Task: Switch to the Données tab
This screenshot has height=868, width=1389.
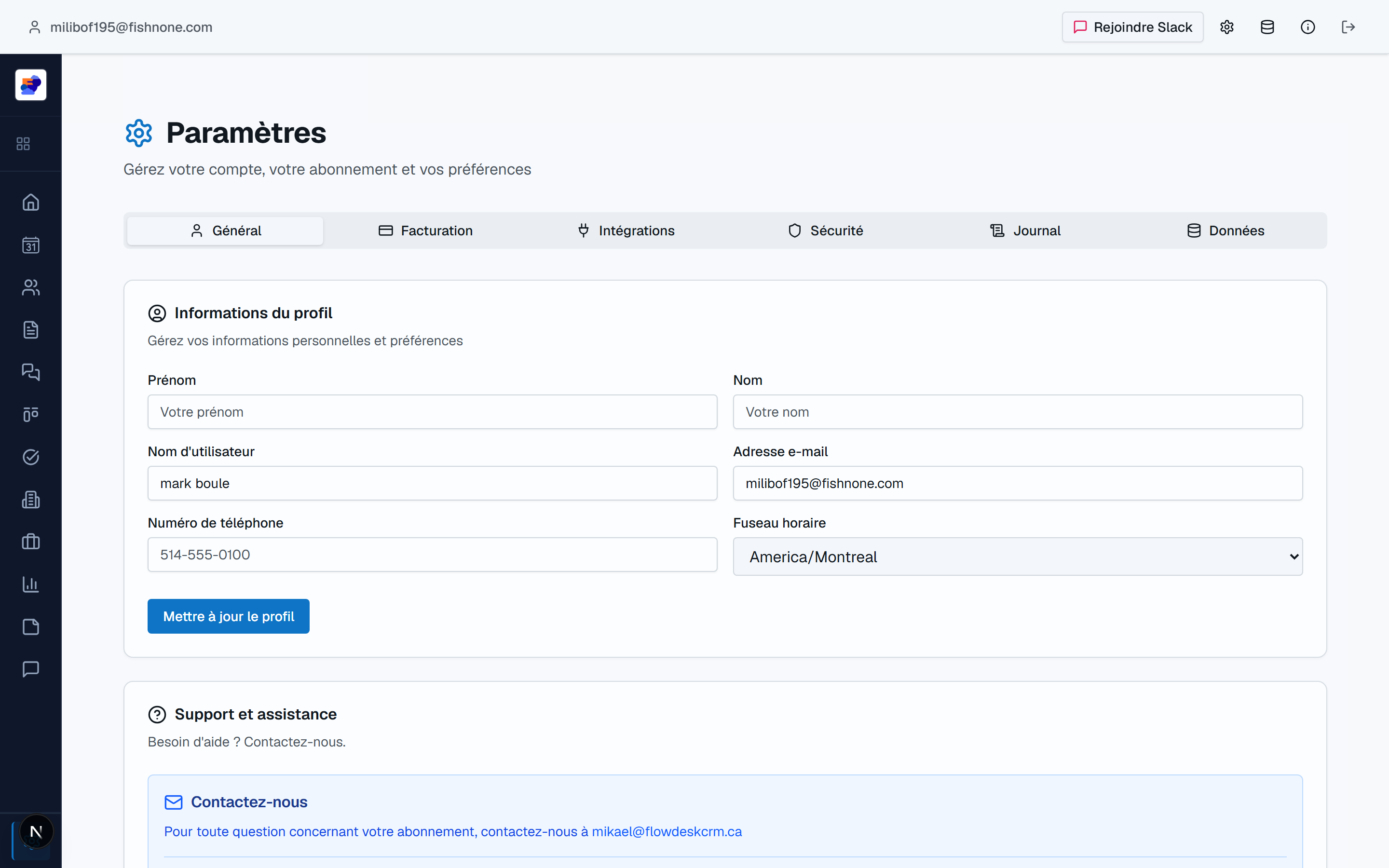Action: click(1226, 231)
